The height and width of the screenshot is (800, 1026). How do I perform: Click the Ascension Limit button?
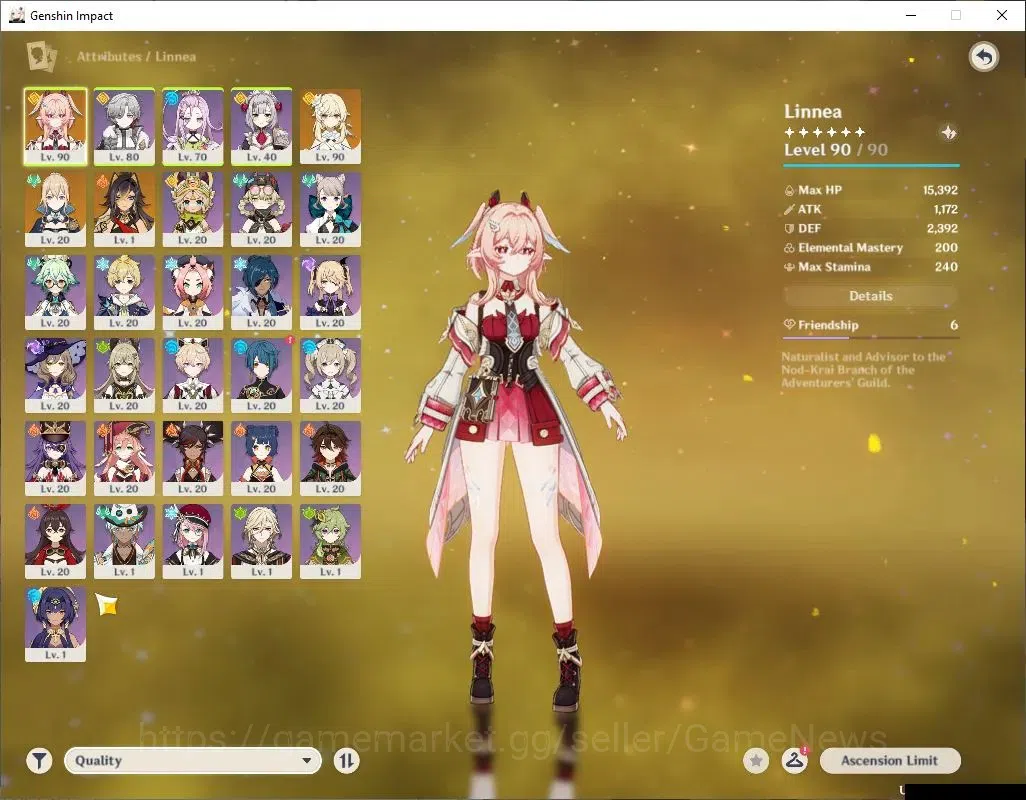[890, 760]
